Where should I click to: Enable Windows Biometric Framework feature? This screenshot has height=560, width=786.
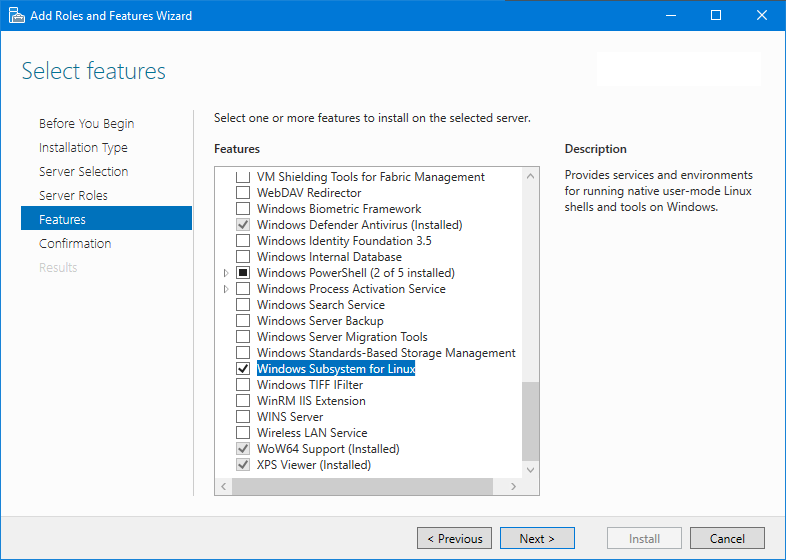point(242,209)
